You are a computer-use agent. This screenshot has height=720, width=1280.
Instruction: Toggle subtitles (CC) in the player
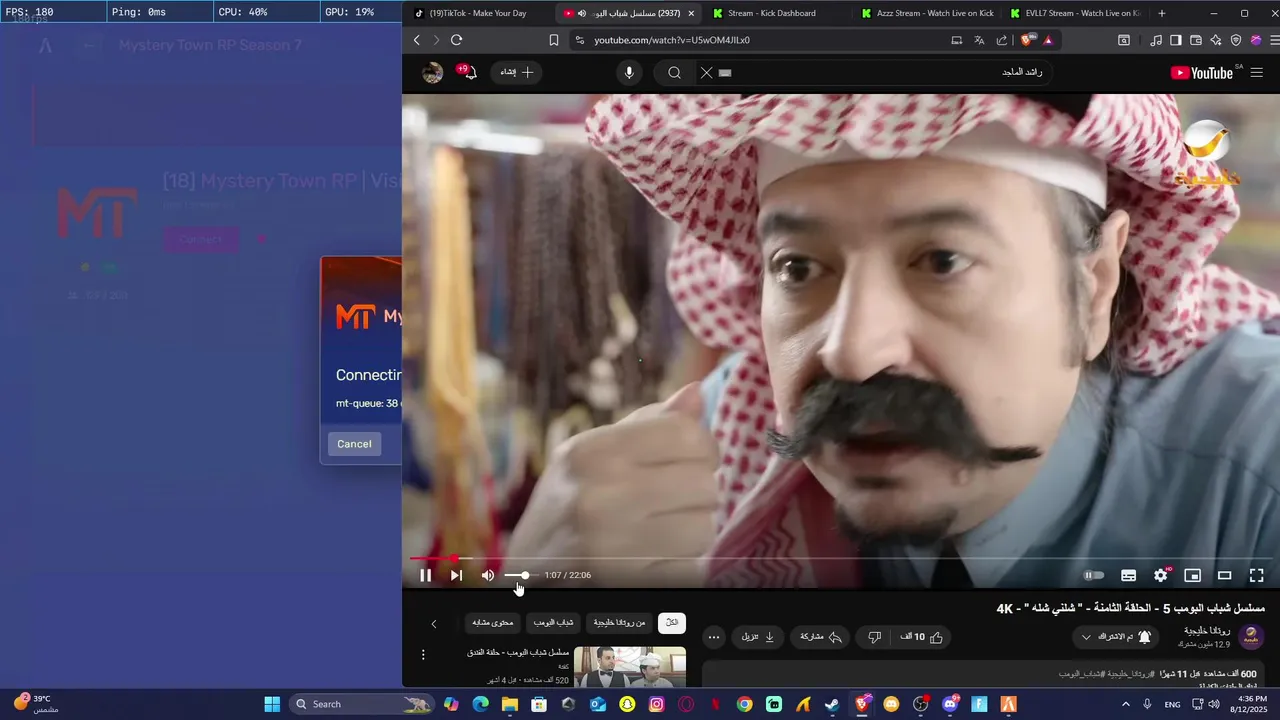pos(1128,575)
